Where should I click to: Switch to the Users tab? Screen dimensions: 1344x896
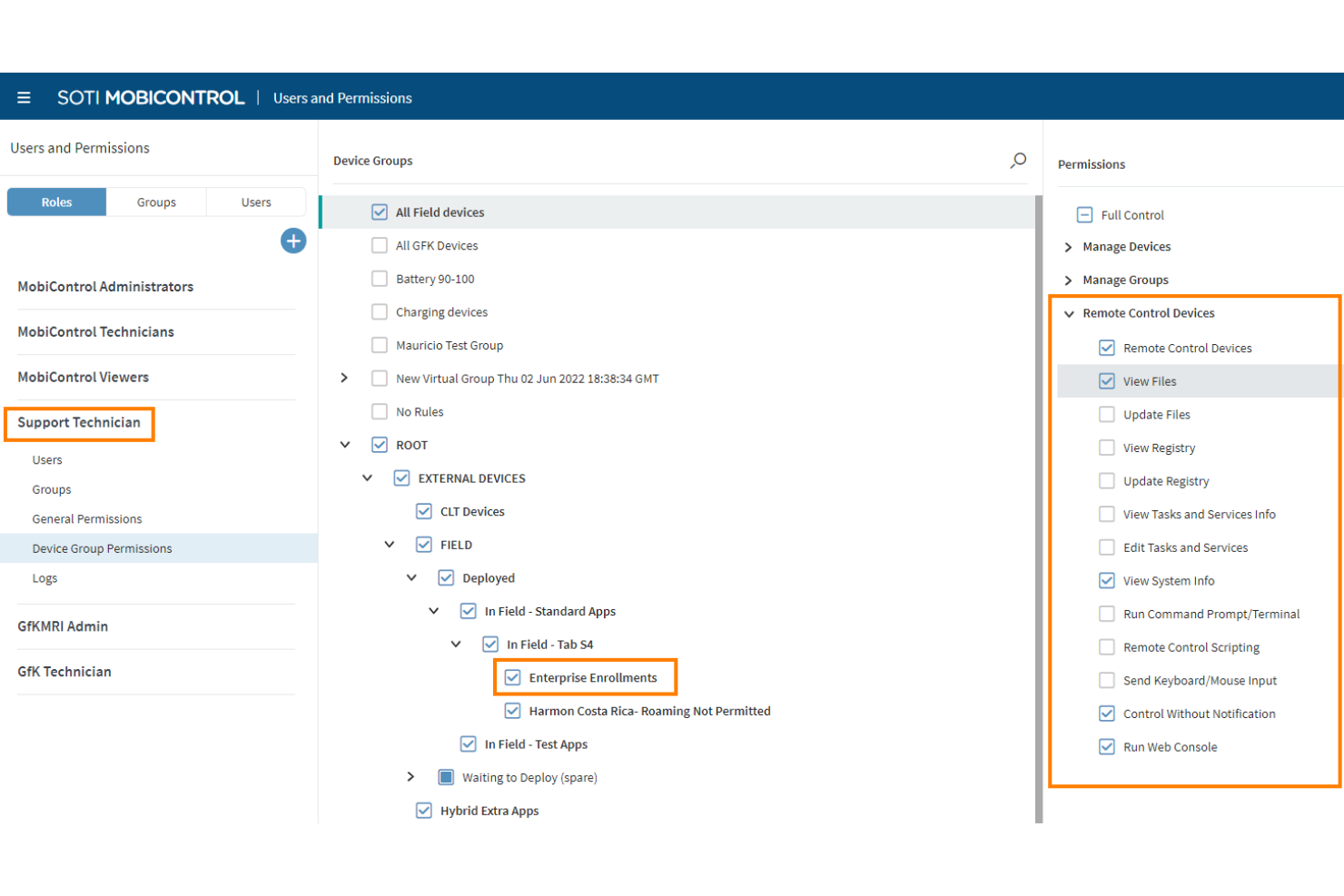[x=256, y=202]
